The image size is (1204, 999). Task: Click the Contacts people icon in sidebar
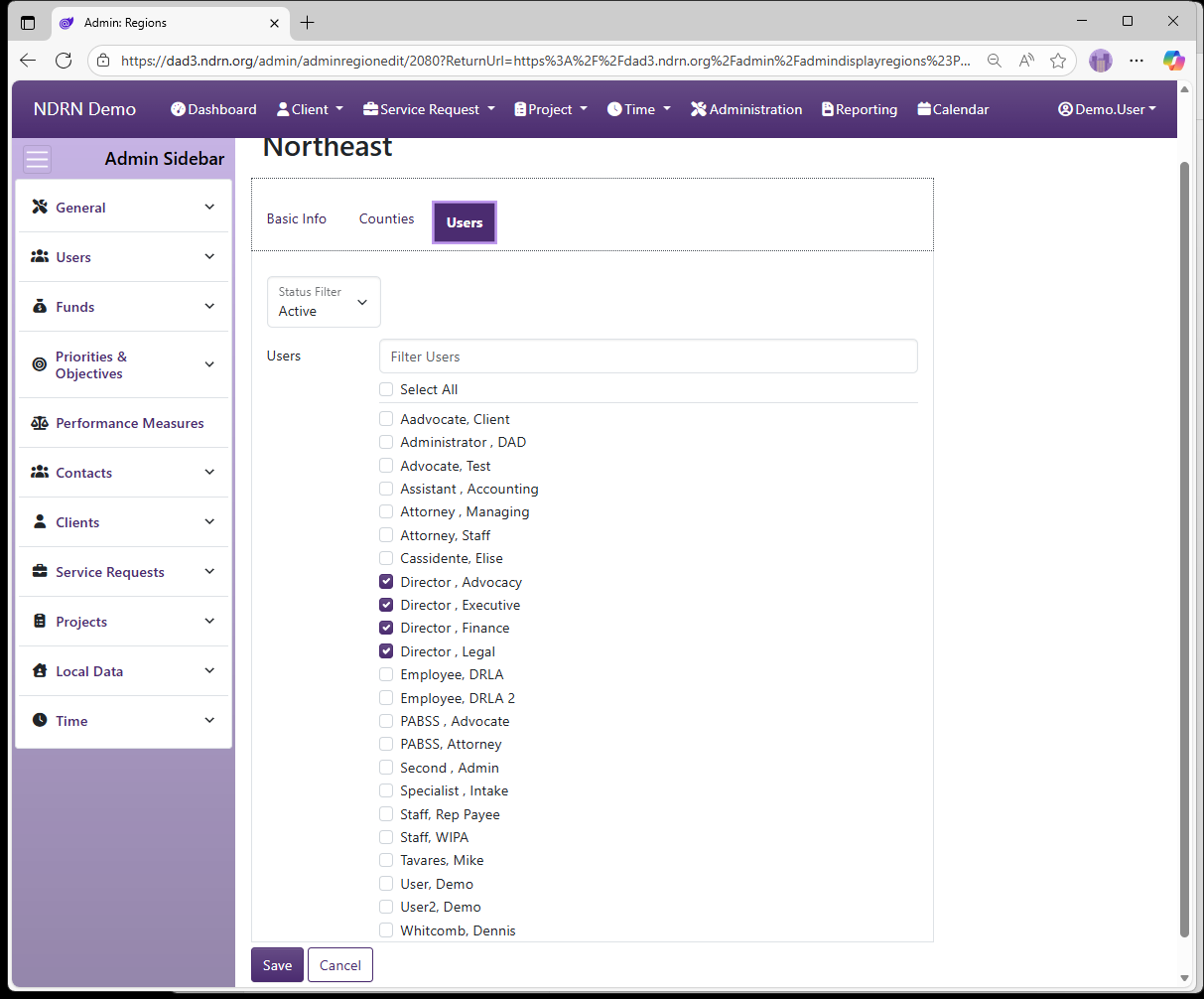coord(40,472)
